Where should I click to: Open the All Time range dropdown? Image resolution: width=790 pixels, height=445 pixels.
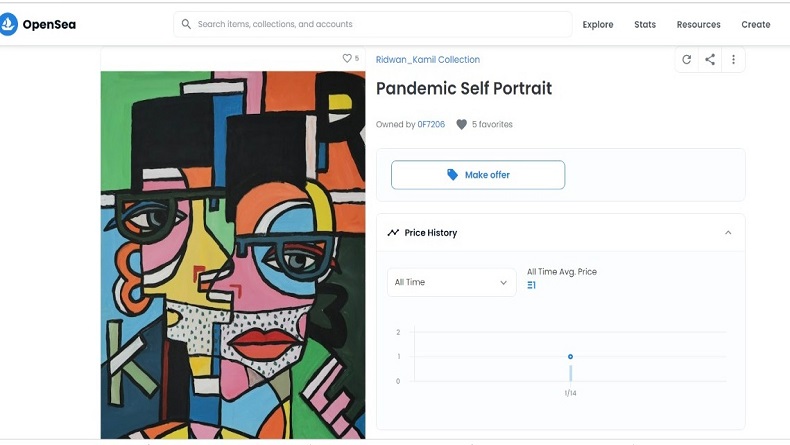click(452, 282)
